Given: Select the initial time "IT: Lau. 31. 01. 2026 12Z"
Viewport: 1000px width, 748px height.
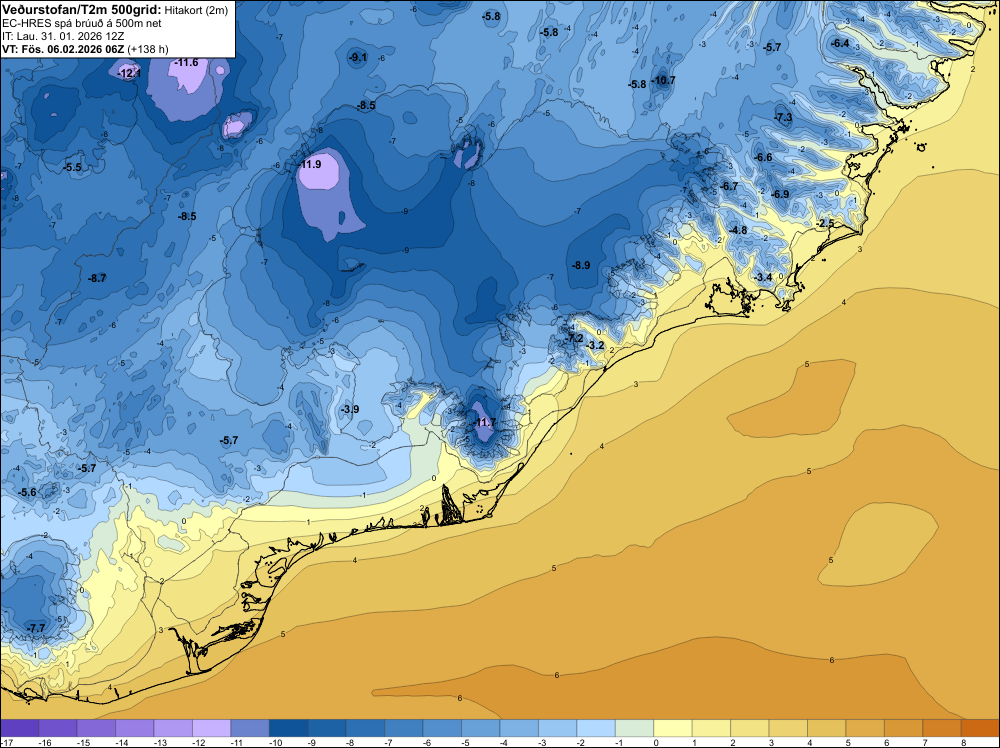Looking at the screenshot, I should coord(62,36).
